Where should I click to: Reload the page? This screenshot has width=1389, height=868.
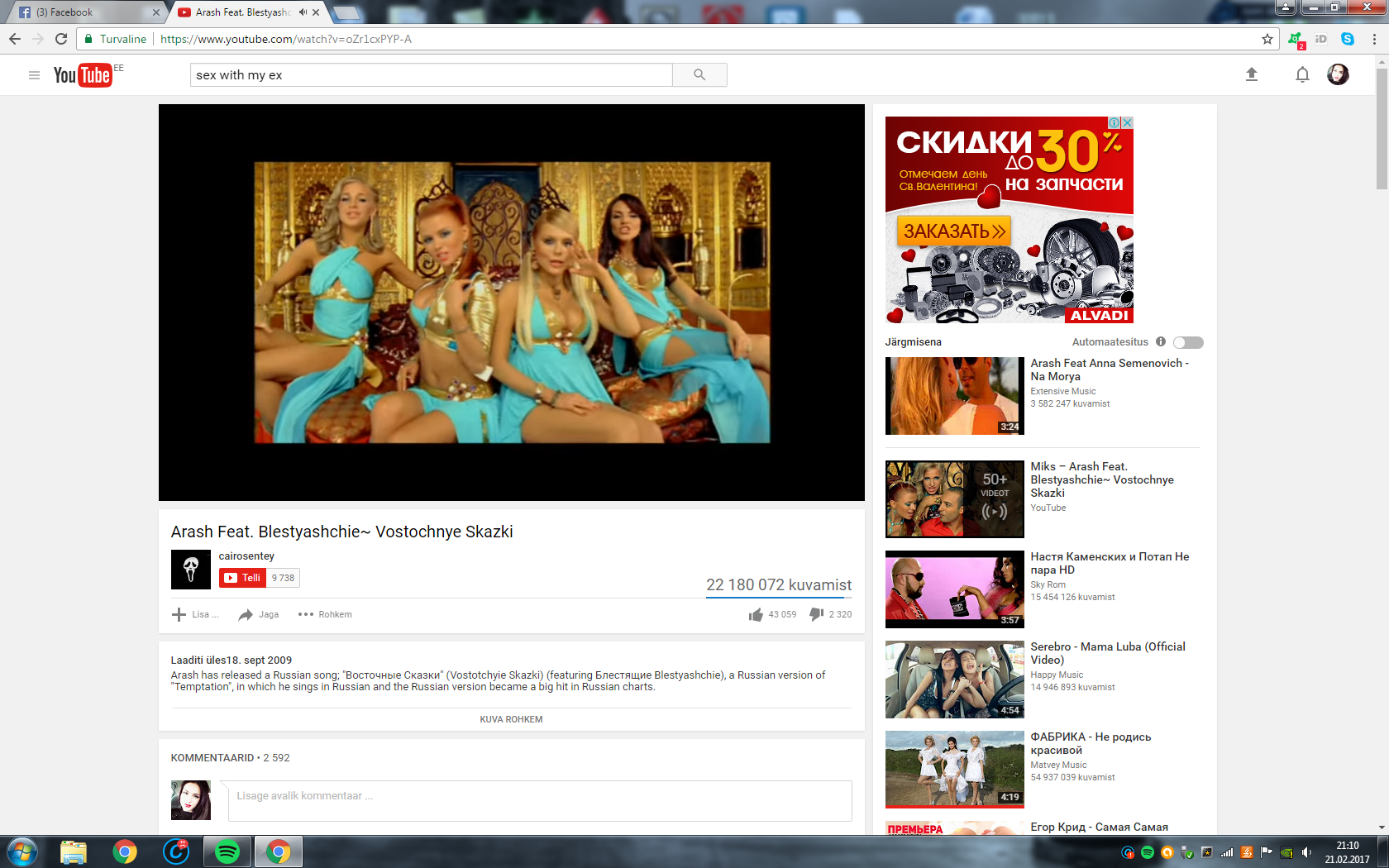(x=61, y=39)
